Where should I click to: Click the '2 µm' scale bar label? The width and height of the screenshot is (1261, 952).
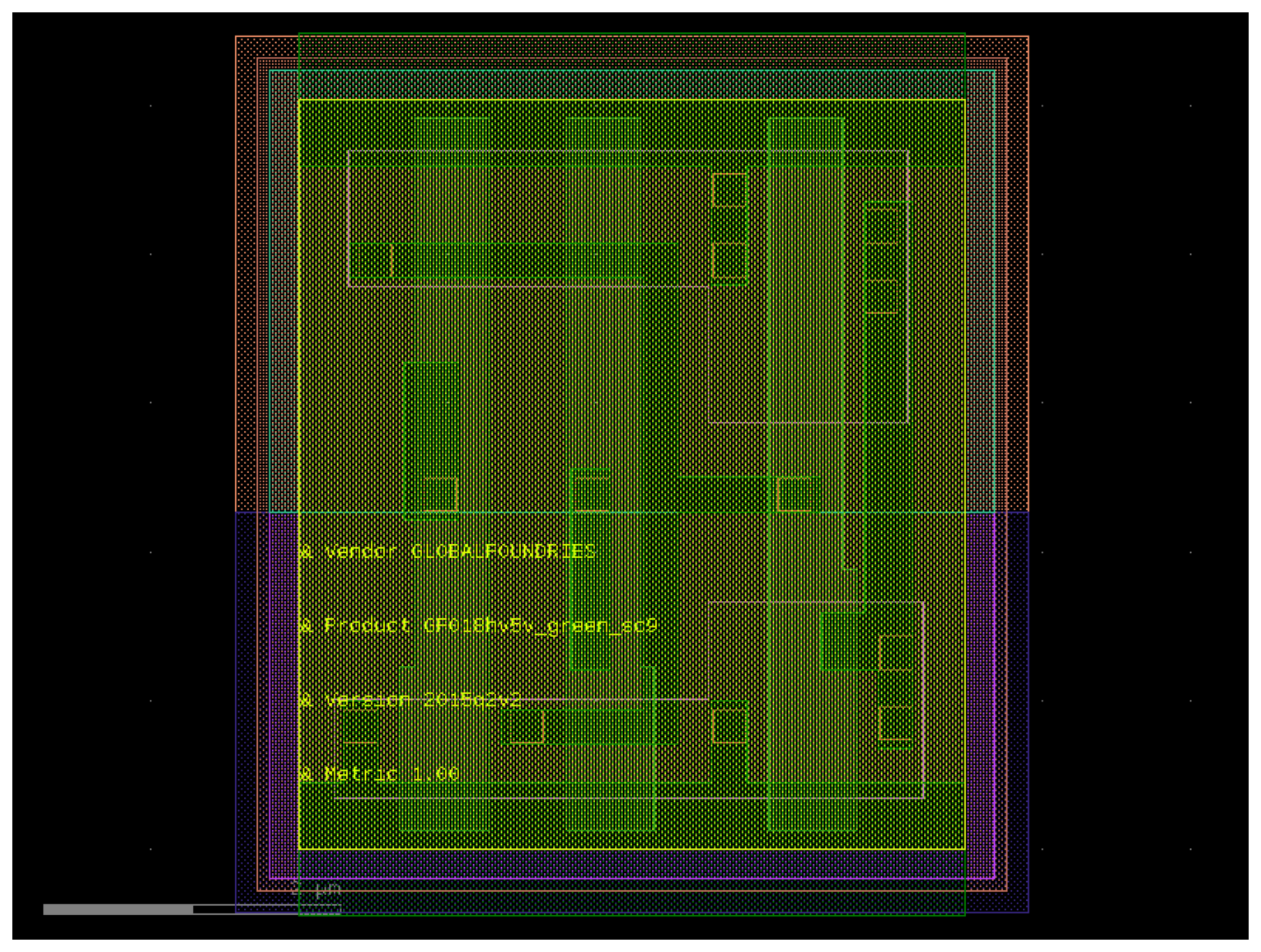[x=316, y=889]
